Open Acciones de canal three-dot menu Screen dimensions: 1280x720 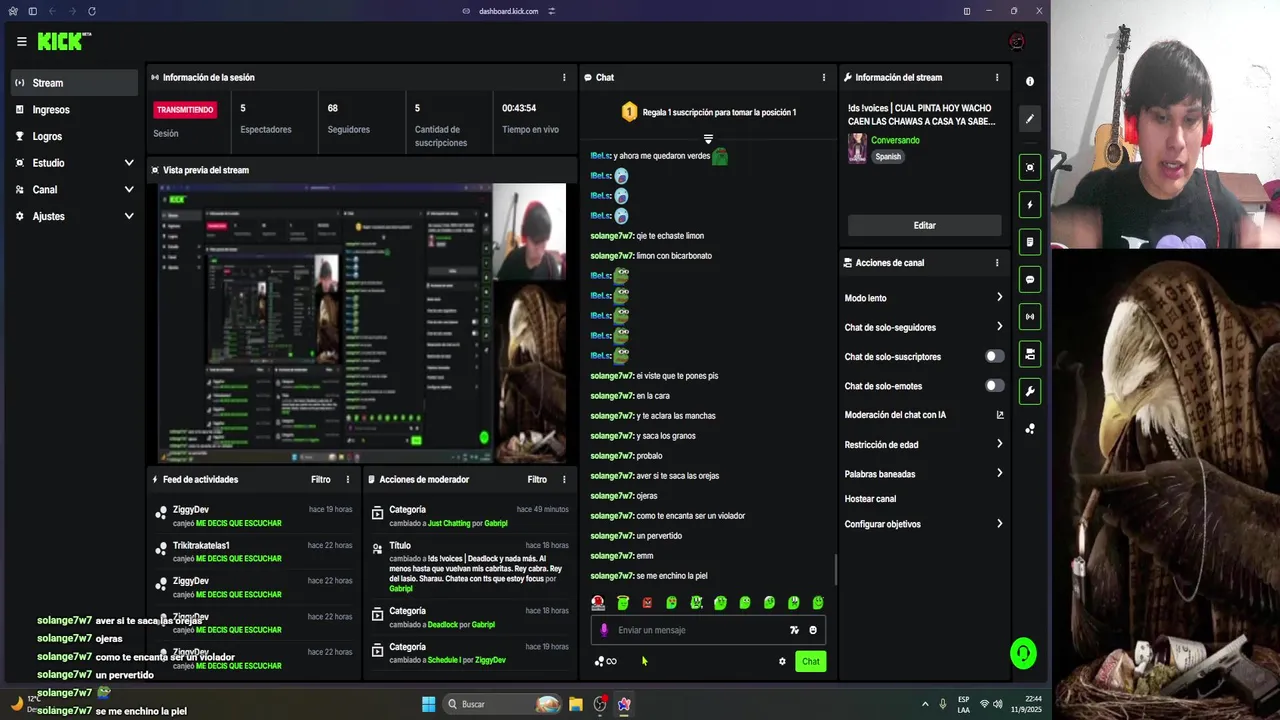tap(997, 263)
